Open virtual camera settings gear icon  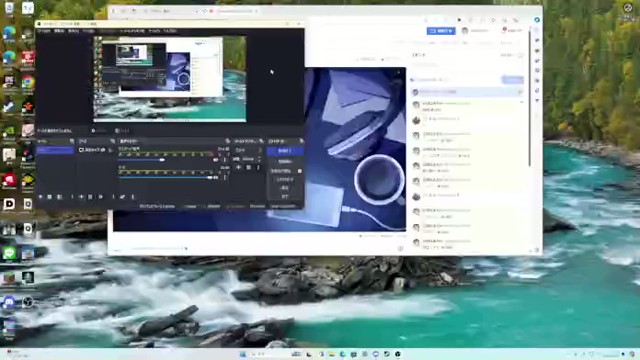300,171
